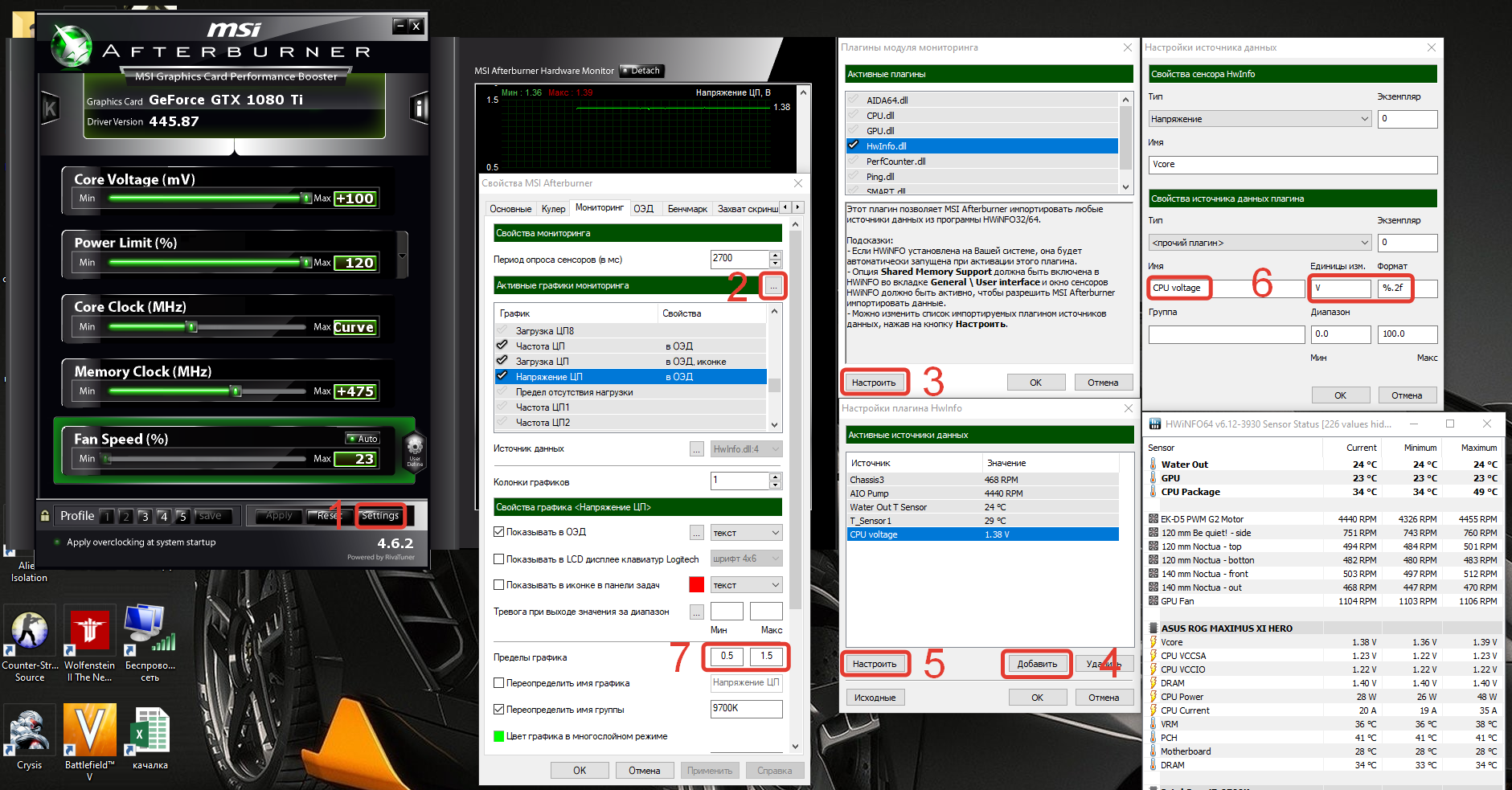1512x790 pixels.
Task: Uncheck the HwInfo.dll plugin checkbox
Action: coord(854,146)
